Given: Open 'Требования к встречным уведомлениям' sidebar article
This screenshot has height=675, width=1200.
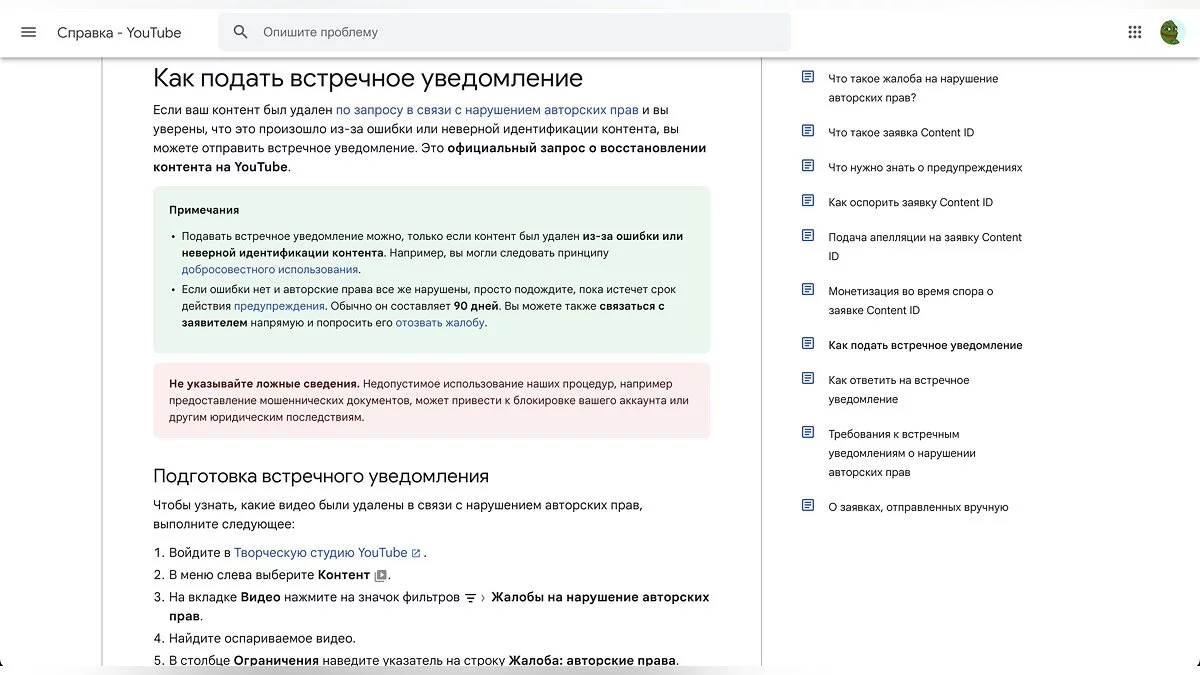Looking at the screenshot, I should pyautogui.click(x=901, y=452).
